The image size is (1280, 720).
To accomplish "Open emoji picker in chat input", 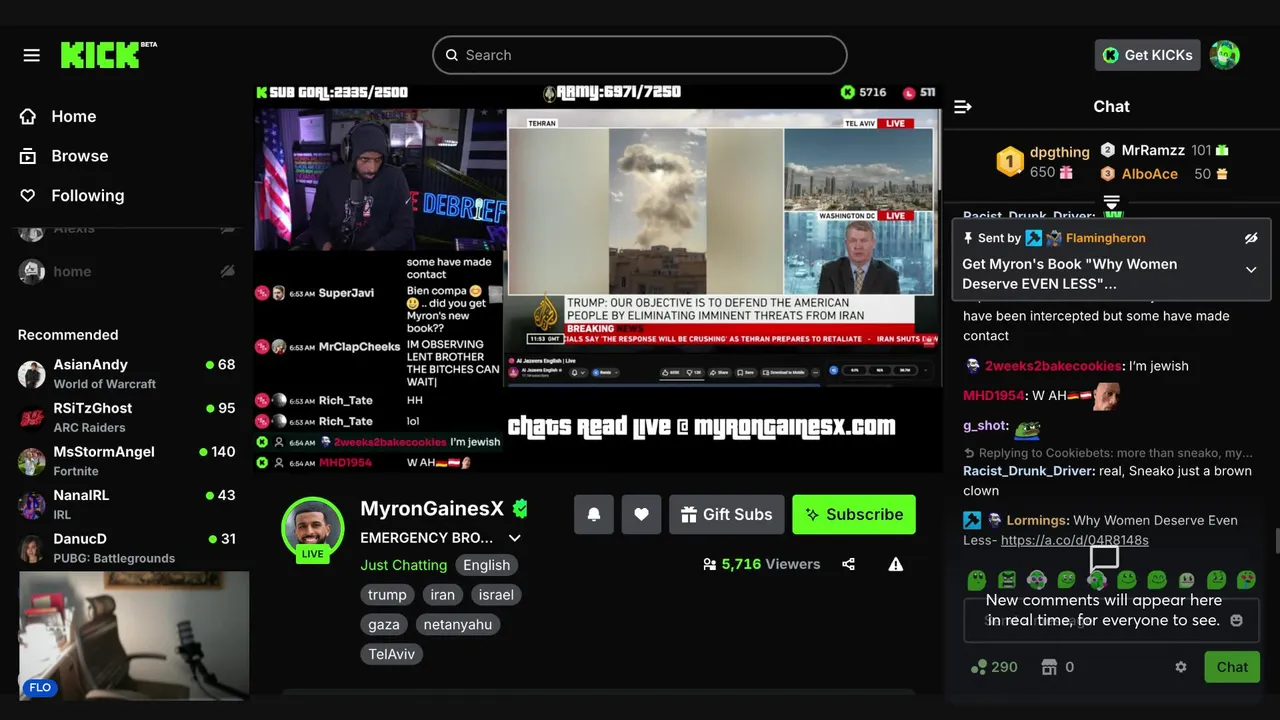I will coord(1236,620).
